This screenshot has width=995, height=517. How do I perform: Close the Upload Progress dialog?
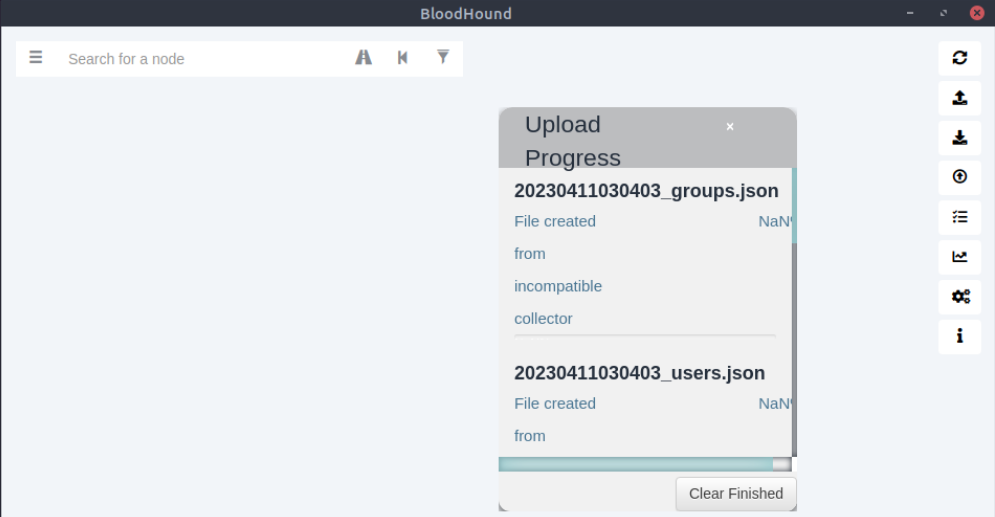click(730, 127)
